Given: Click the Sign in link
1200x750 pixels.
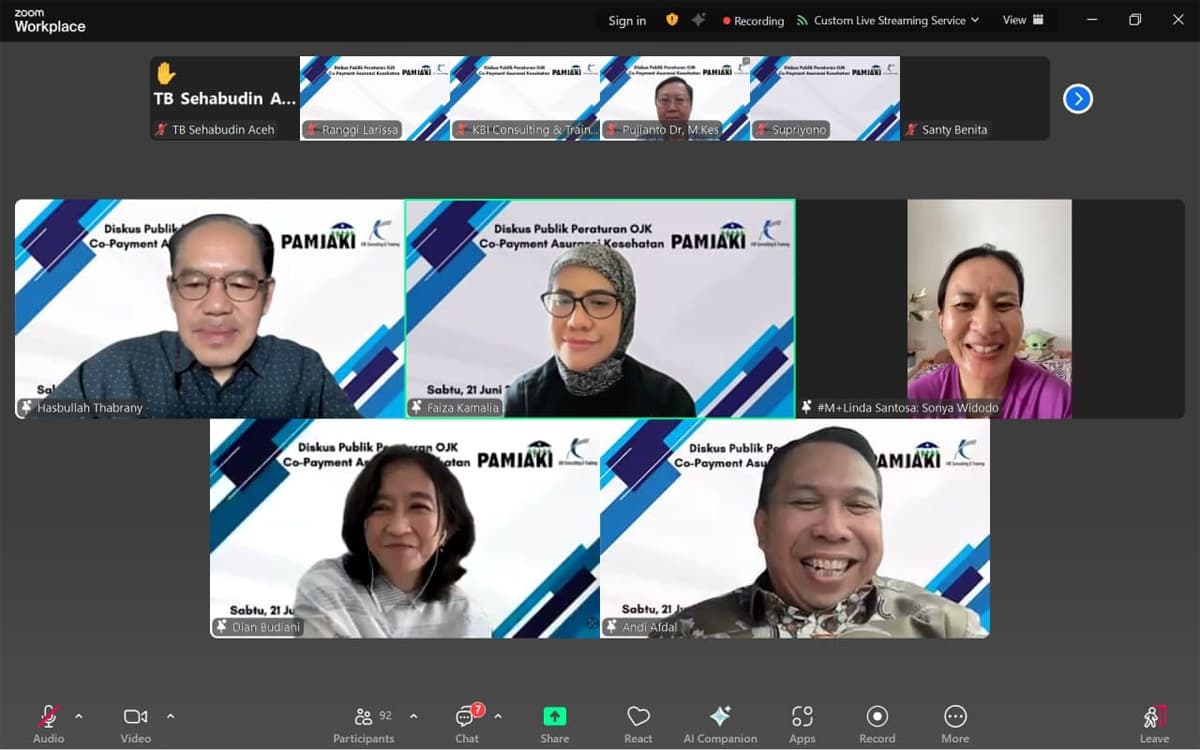Looking at the screenshot, I should (x=627, y=21).
